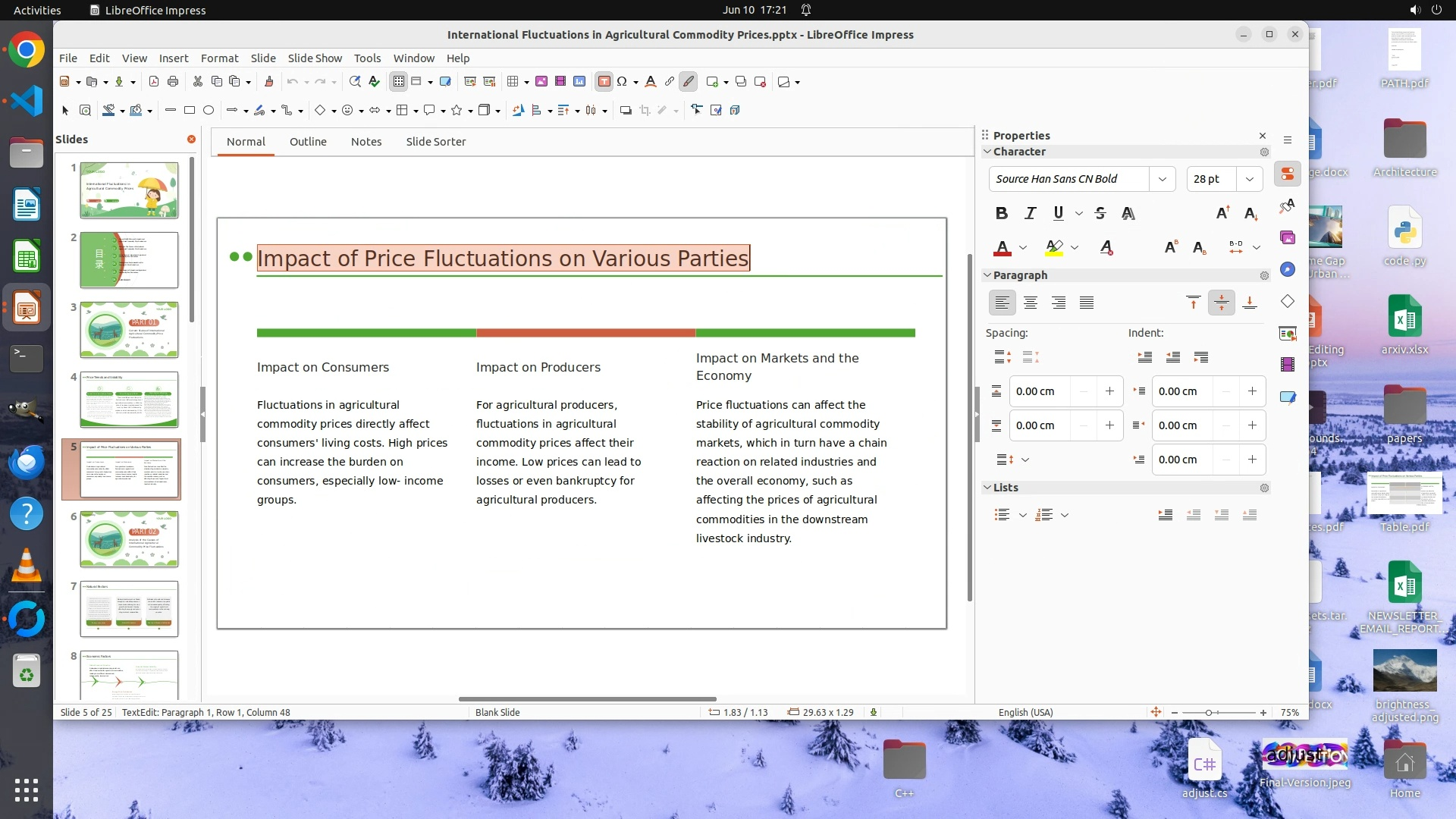Open font name dropdown list
The width and height of the screenshot is (1456, 819).
tap(1162, 179)
